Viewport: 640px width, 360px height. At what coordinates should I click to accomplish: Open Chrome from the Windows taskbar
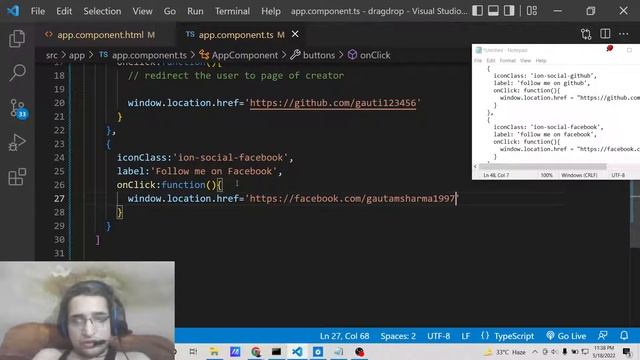(x=256, y=352)
